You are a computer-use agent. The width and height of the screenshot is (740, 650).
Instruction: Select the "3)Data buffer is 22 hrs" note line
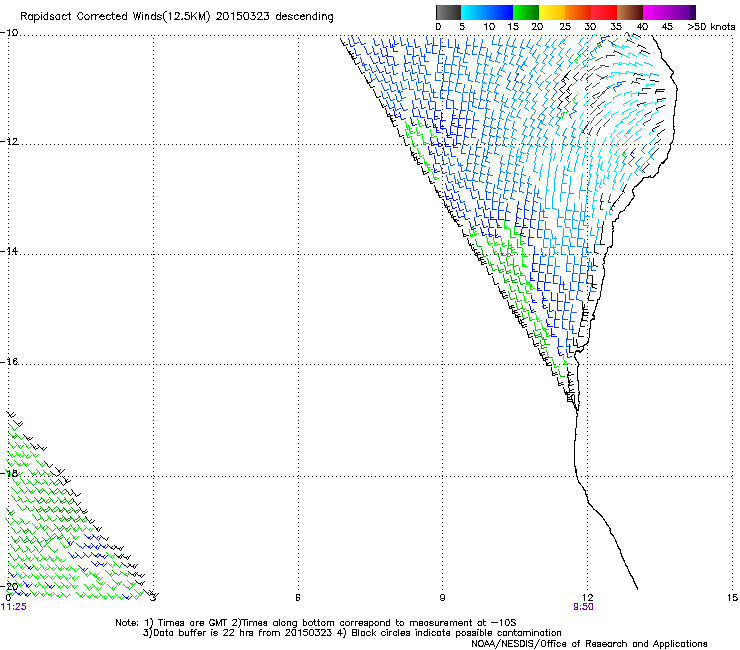pyautogui.click(x=352, y=633)
